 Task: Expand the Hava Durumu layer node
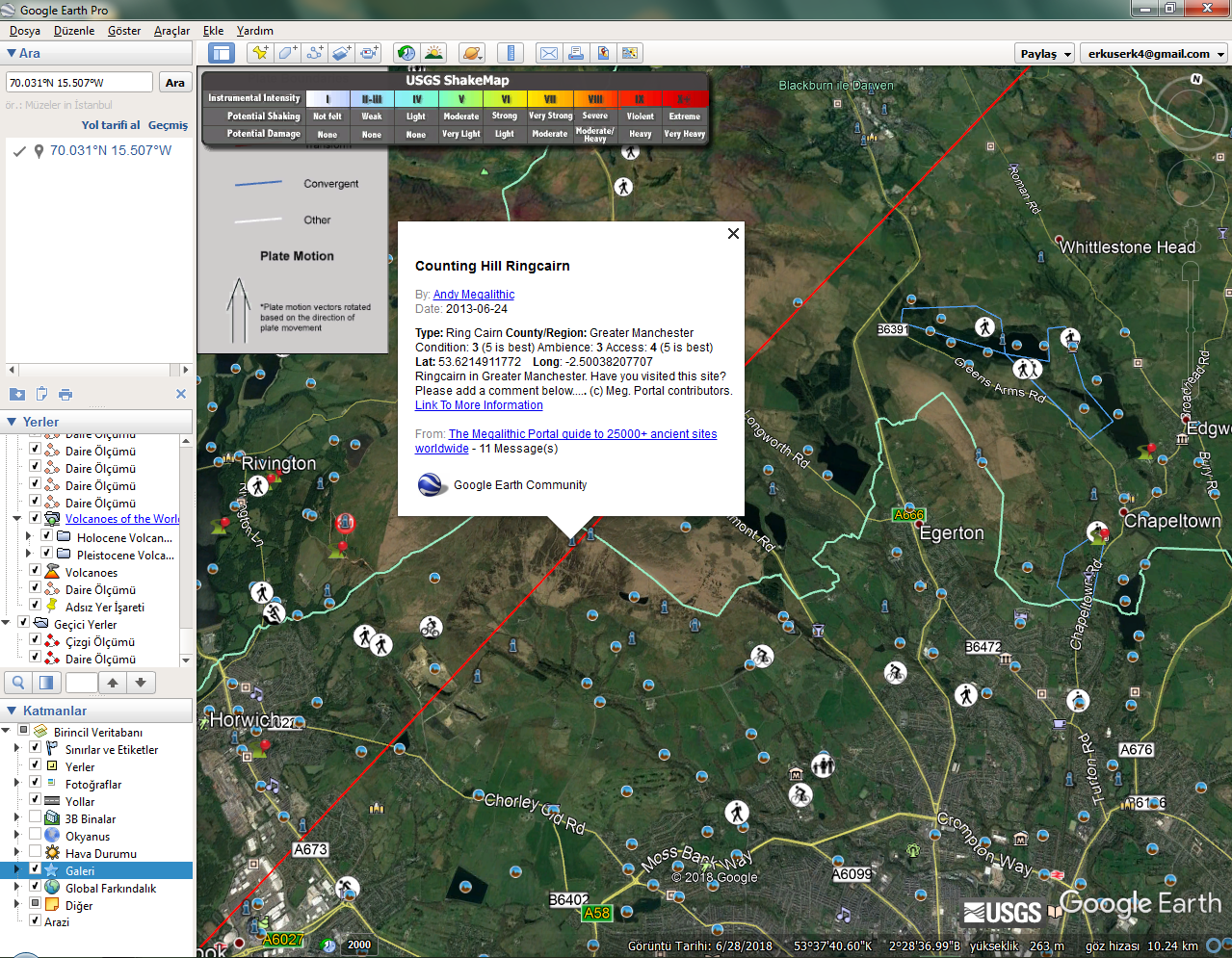(x=16, y=853)
